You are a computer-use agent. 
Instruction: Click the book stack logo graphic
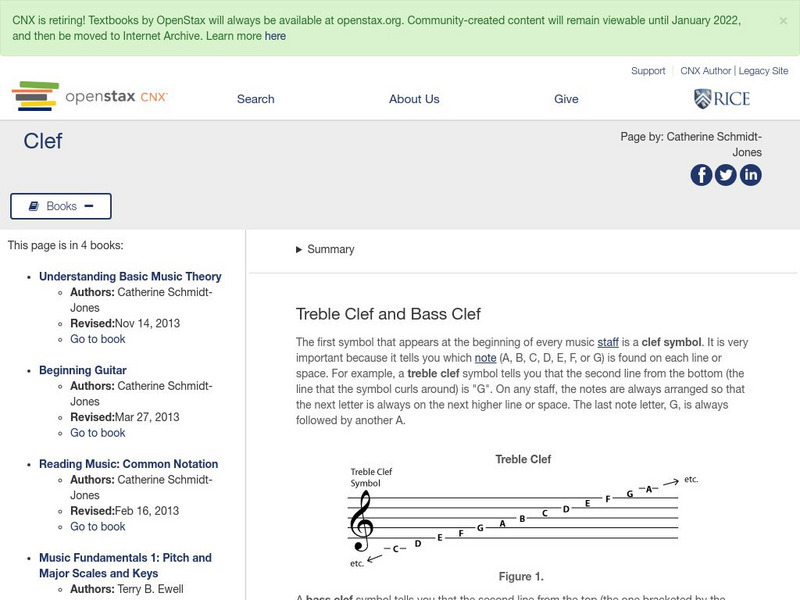33,97
